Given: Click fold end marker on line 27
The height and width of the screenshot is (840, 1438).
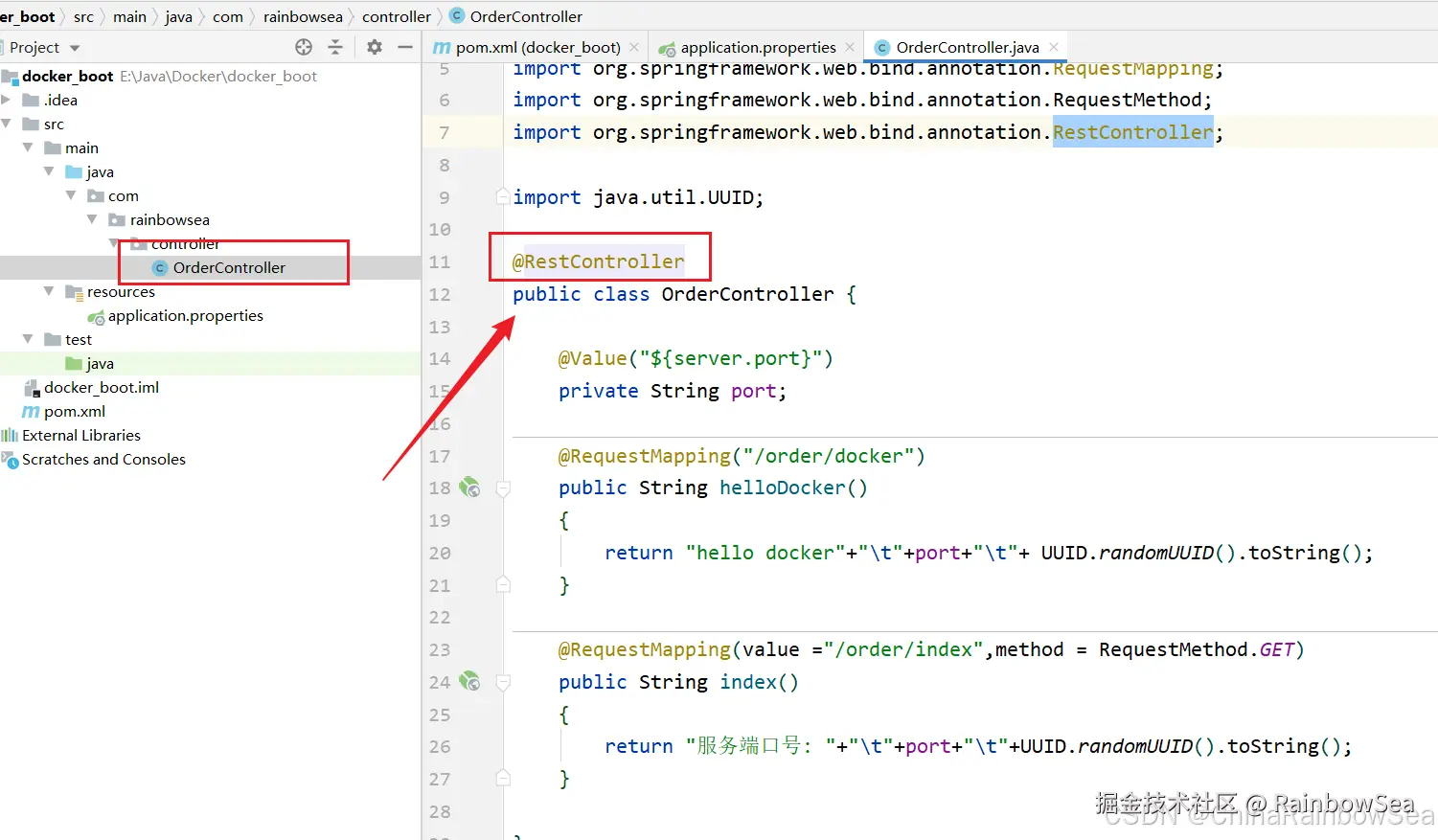Looking at the screenshot, I should pos(503,778).
